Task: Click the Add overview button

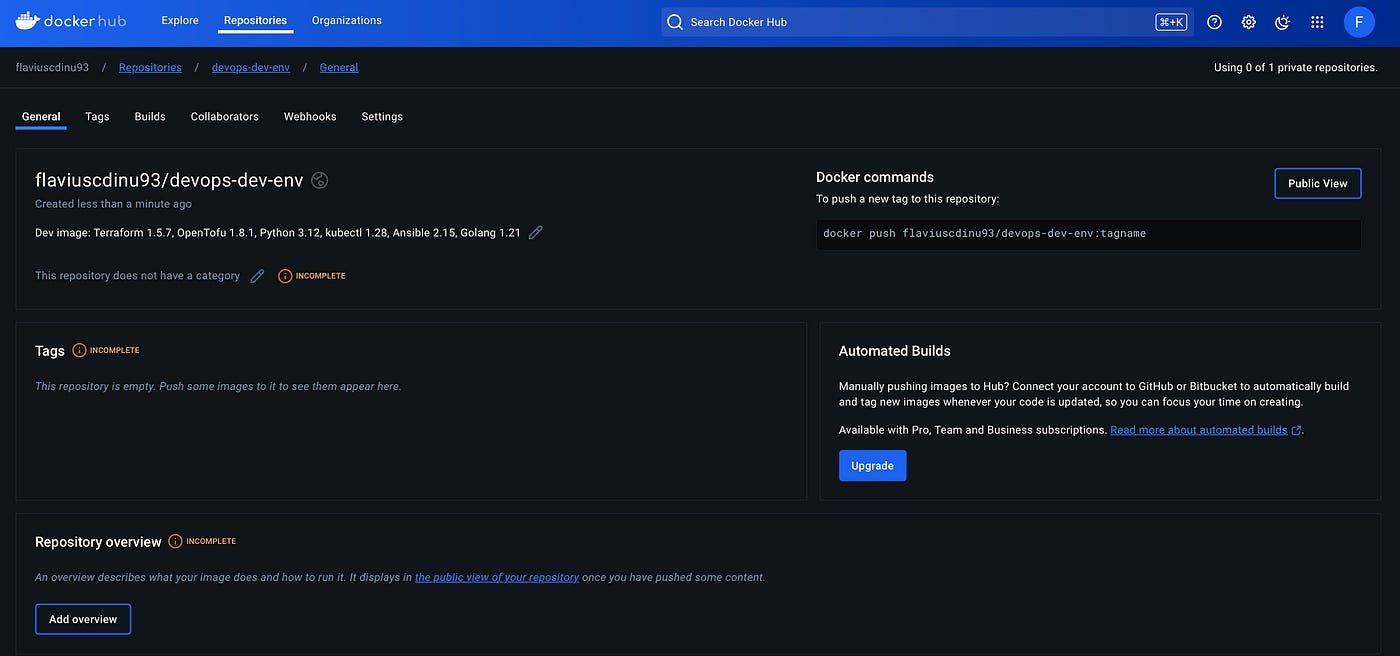Action: [x=83, y=619]
